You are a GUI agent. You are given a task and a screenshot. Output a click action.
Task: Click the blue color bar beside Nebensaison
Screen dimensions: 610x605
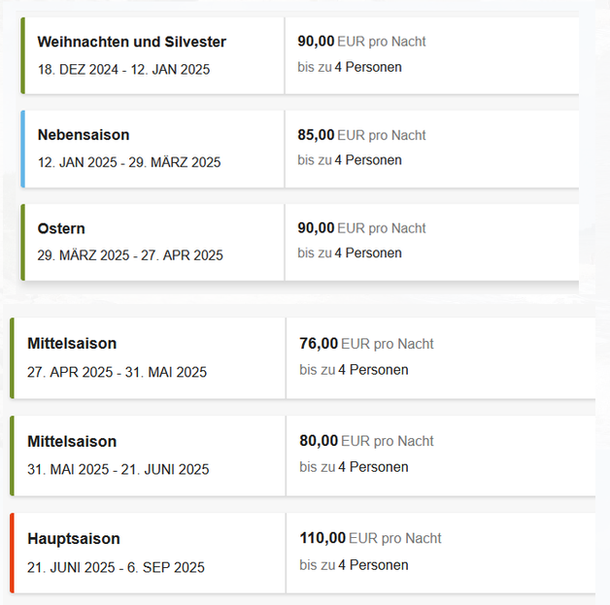coord(22,148)
